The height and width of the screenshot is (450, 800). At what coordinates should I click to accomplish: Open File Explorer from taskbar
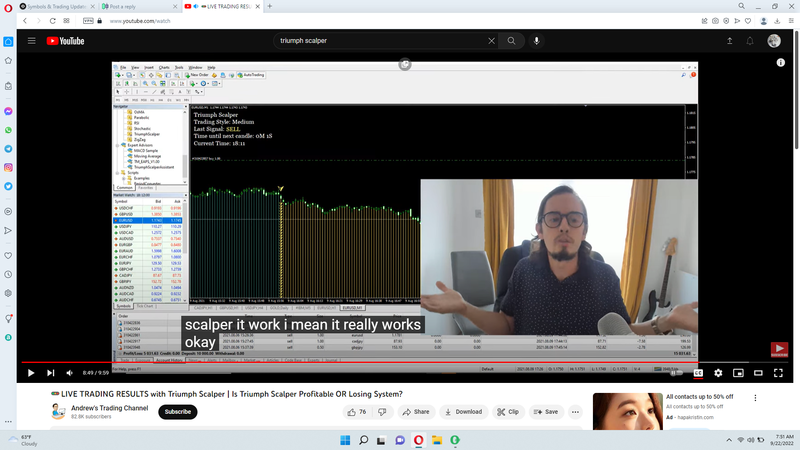pos(437,440)
